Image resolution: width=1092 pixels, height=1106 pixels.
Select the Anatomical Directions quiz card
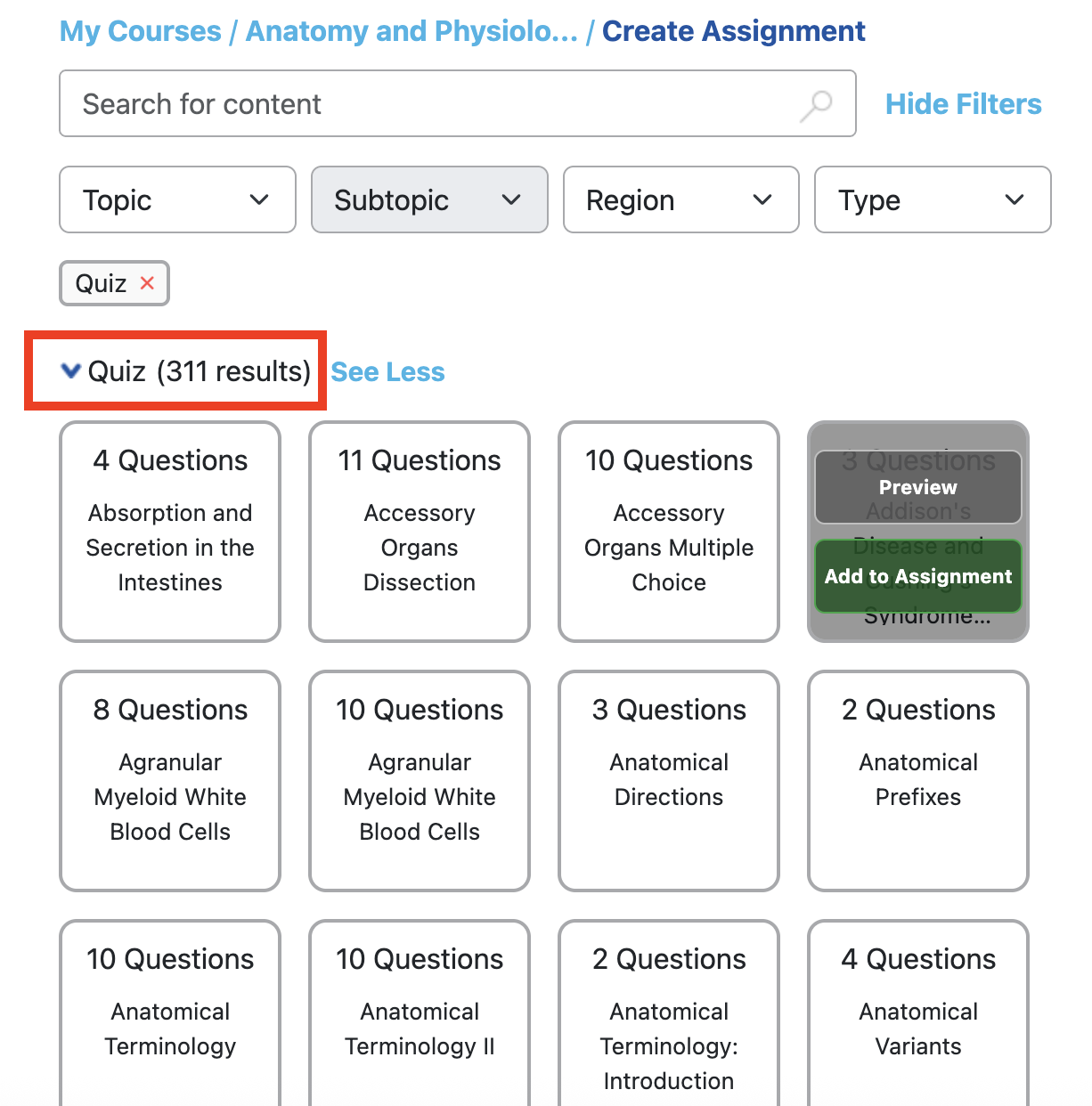[668, 781]
